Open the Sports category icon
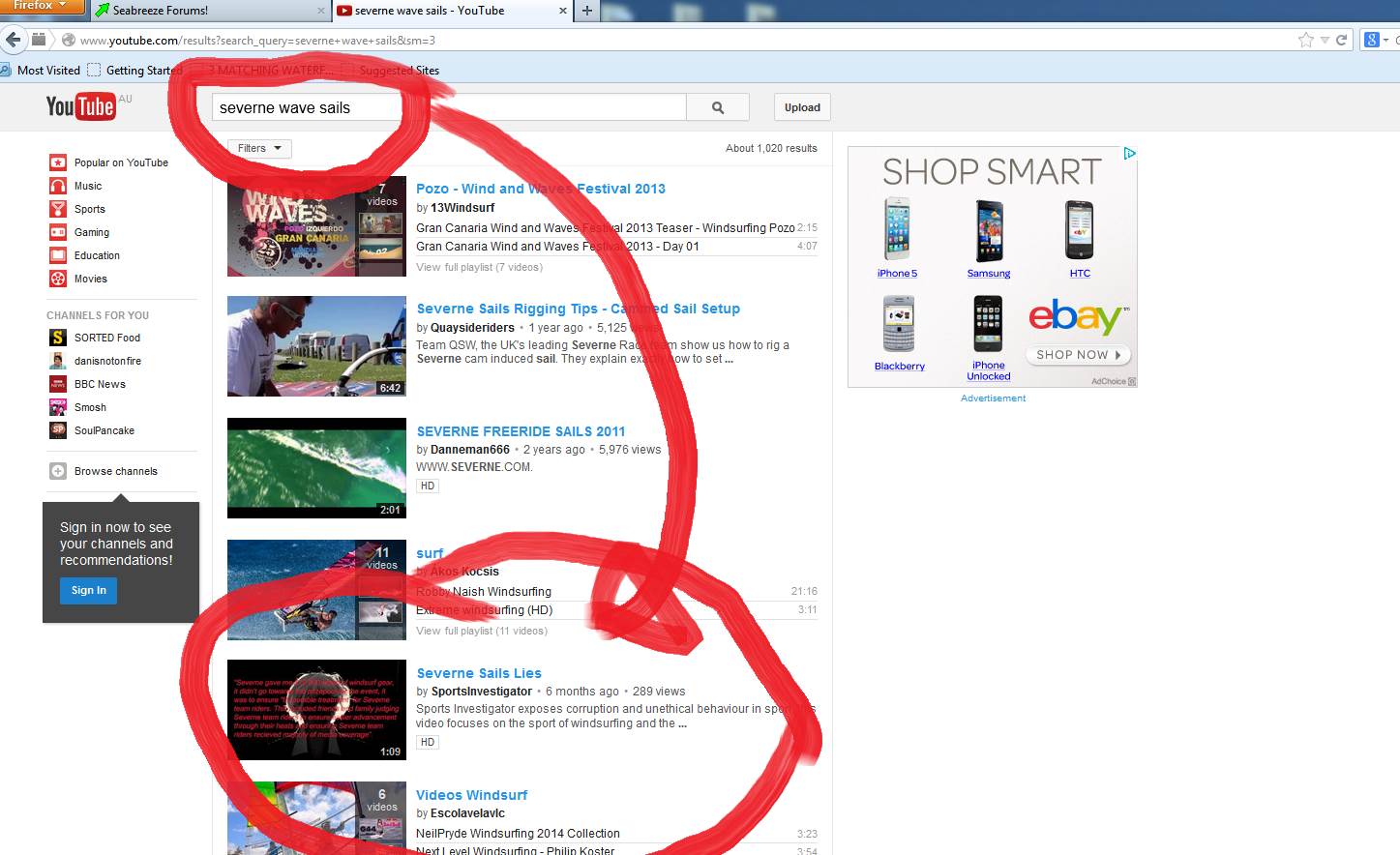 (58, 209)
